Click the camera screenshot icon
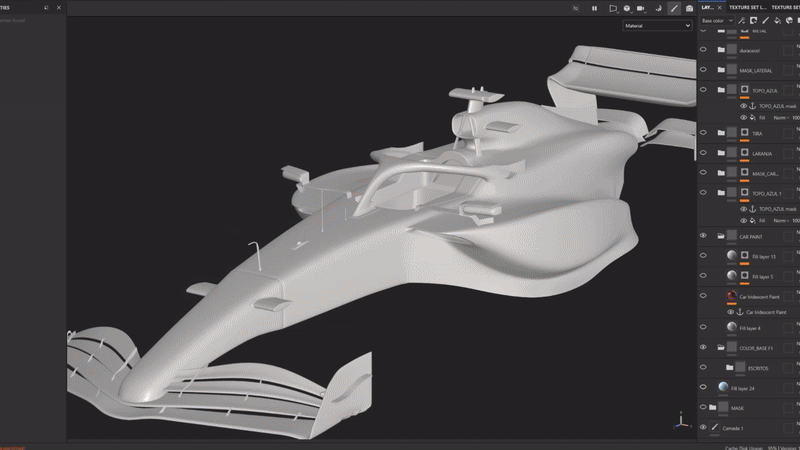The width and height of the screenshot is (800, 450). (x=689, y=8)
